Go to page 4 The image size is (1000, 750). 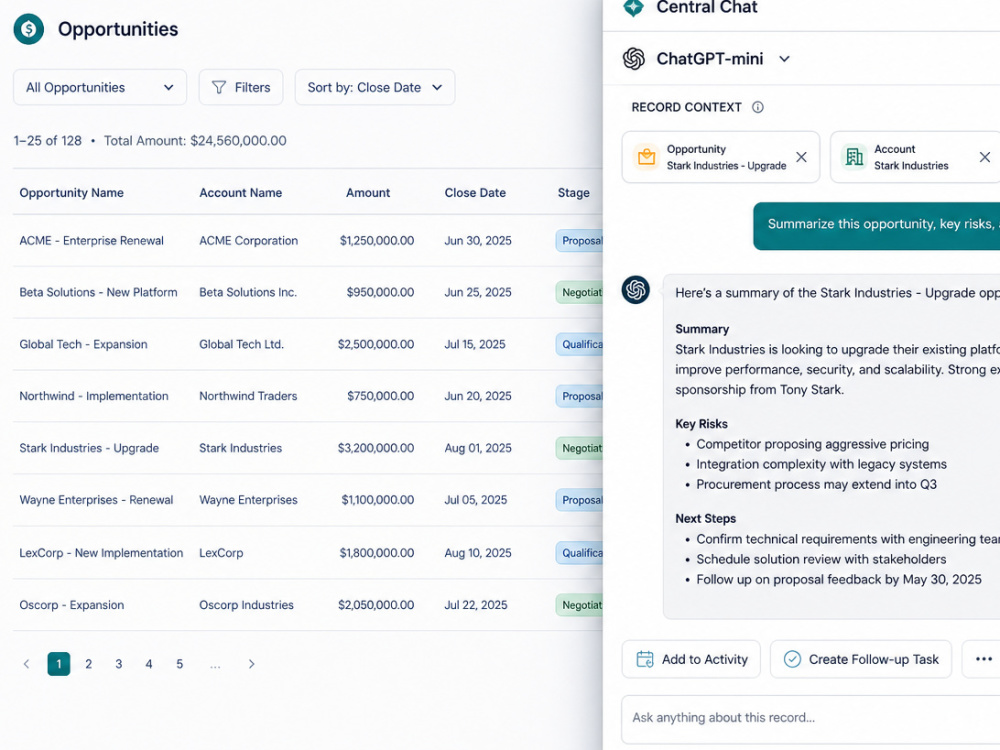149,664
